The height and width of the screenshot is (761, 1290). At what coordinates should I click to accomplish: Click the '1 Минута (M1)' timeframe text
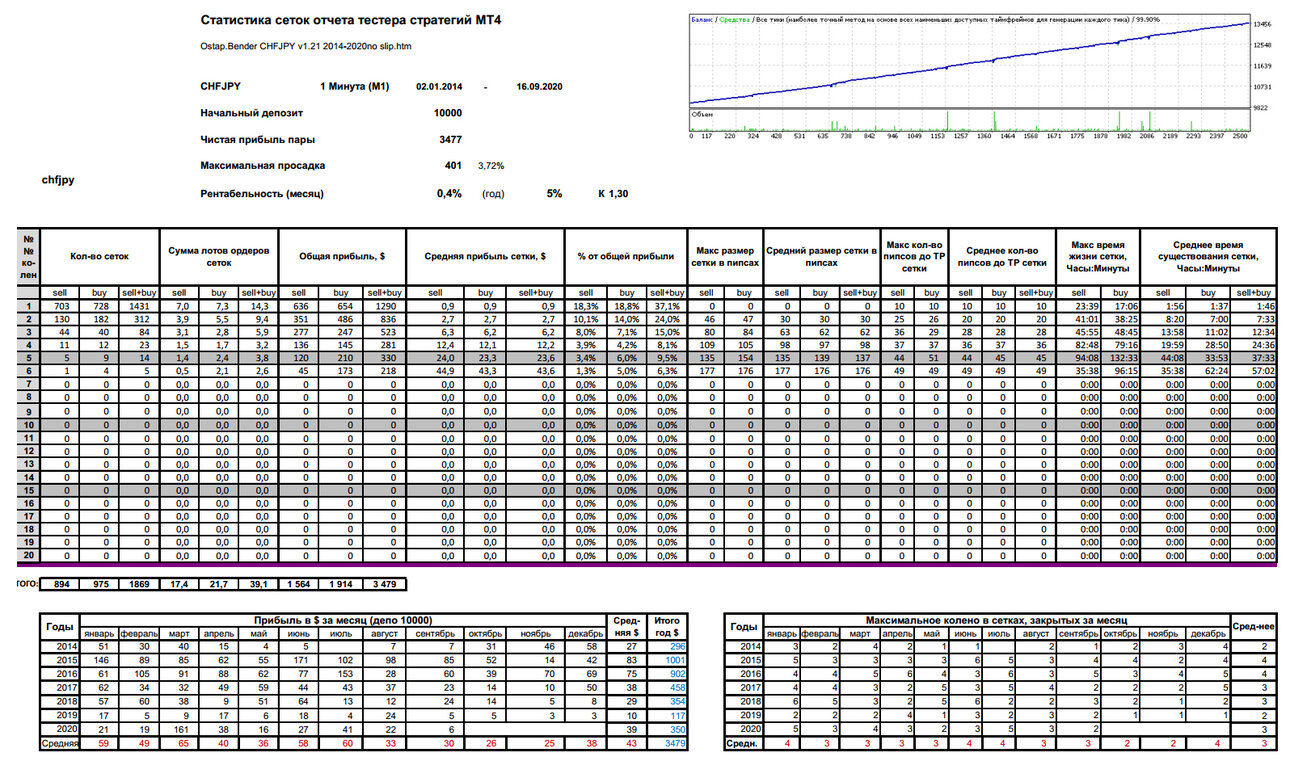[354, 87]
